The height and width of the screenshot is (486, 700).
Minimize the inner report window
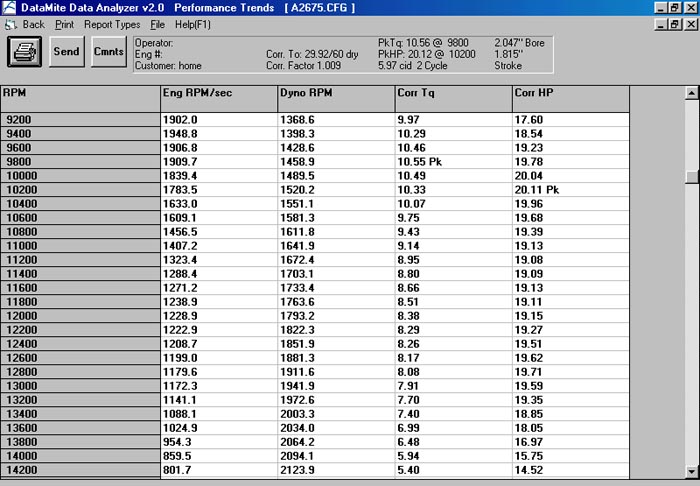coord(661,24)
